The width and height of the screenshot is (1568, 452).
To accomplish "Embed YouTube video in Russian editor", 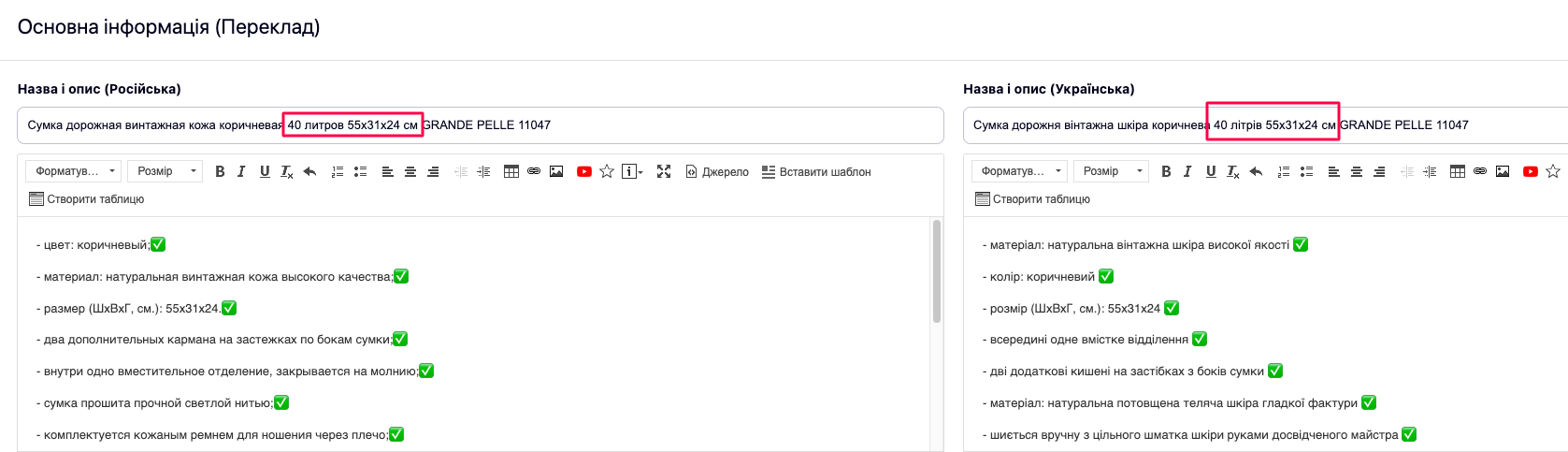I will tap(584, 171).
